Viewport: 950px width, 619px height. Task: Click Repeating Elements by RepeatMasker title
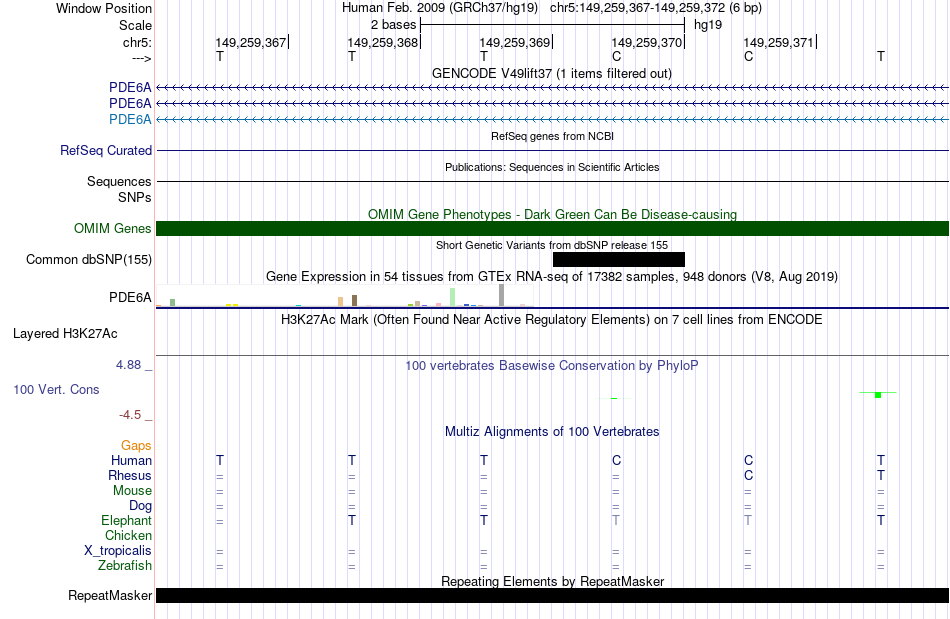pyautogui.click(x=552, y=581)
